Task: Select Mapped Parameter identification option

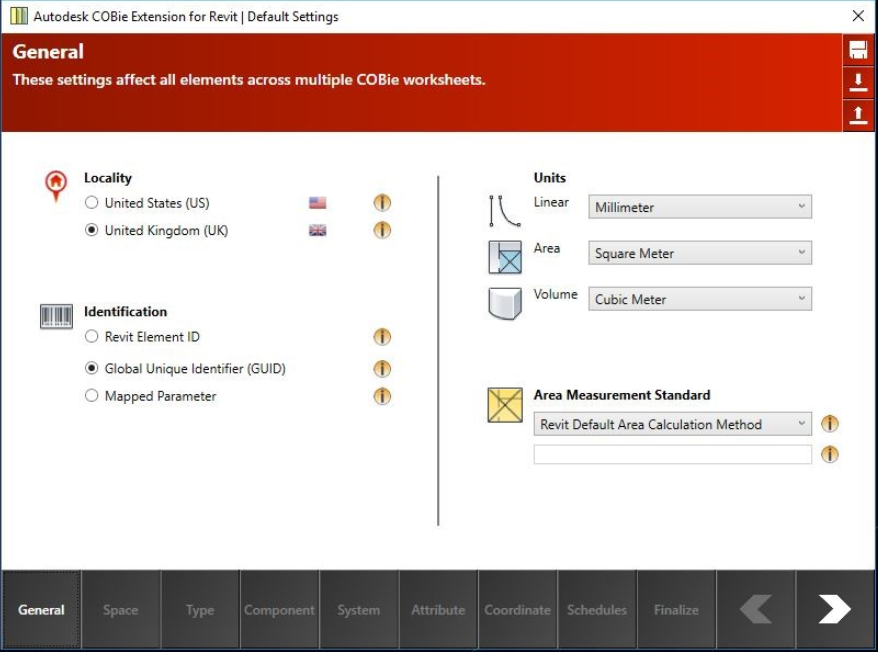Action: click(x=93, y=396)
